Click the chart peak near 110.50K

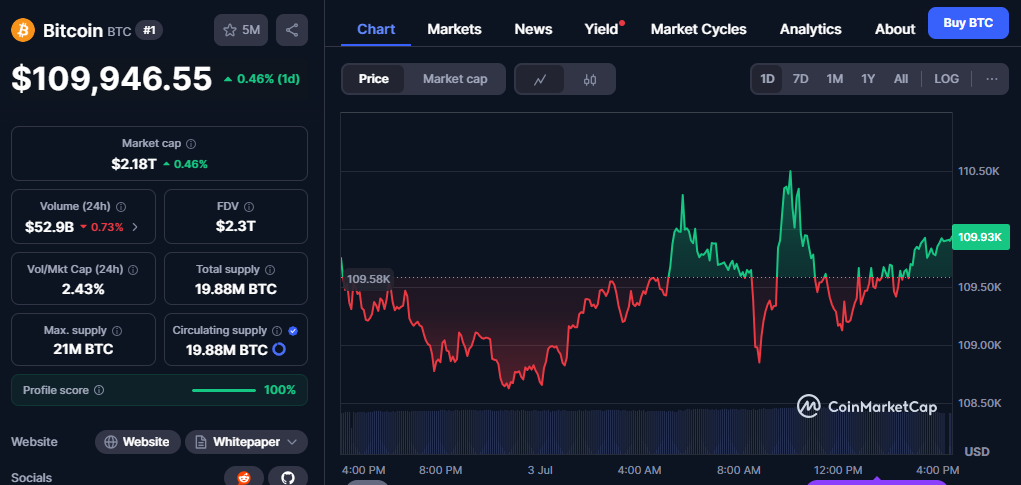tap(790, 172)
